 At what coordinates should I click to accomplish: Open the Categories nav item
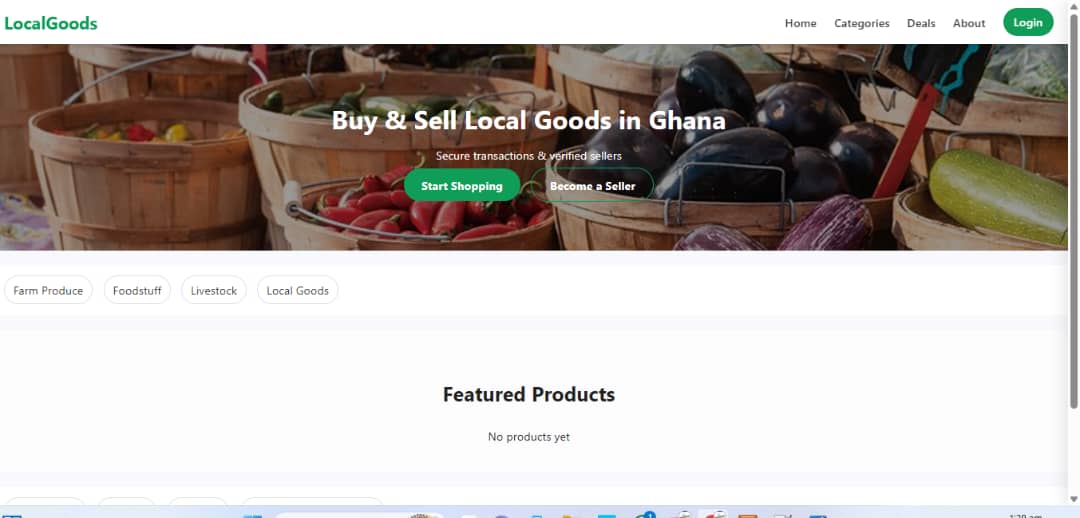[x=861, y=23]
